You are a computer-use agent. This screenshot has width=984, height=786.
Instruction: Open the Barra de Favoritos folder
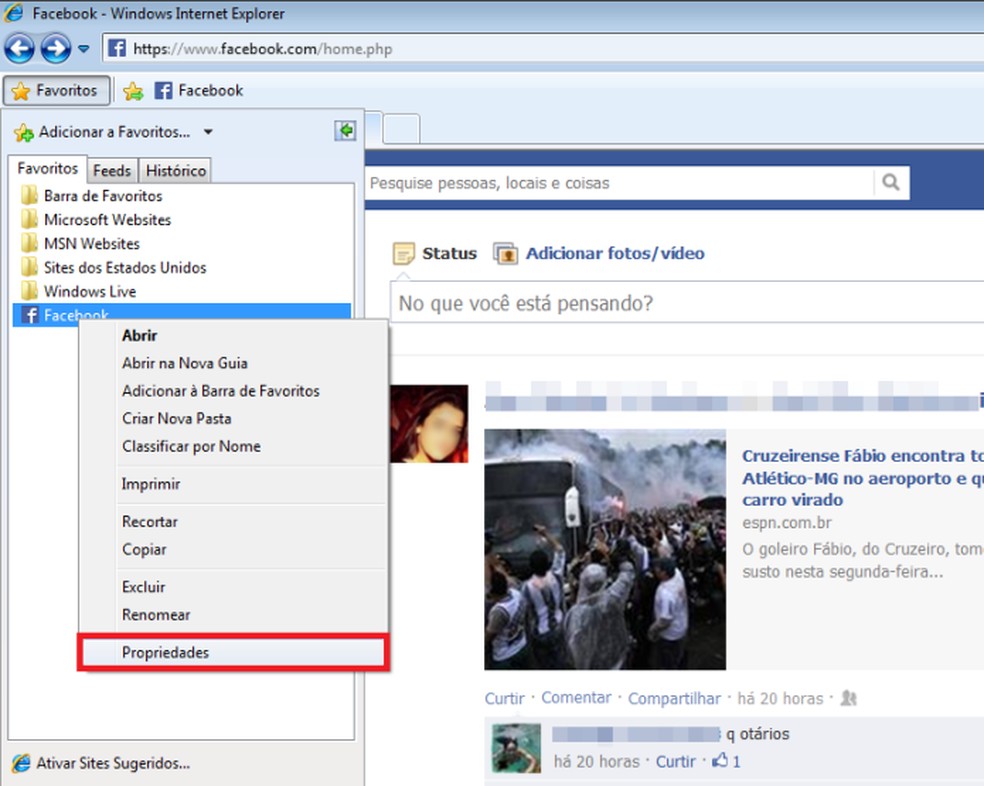[x=92, y=196]
